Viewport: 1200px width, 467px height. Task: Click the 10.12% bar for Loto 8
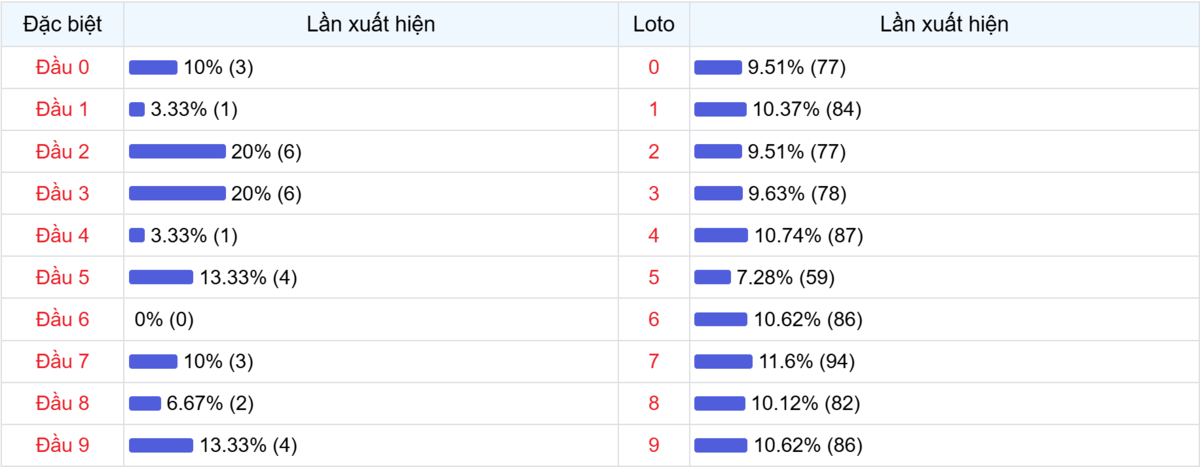[x=719, y=404]
